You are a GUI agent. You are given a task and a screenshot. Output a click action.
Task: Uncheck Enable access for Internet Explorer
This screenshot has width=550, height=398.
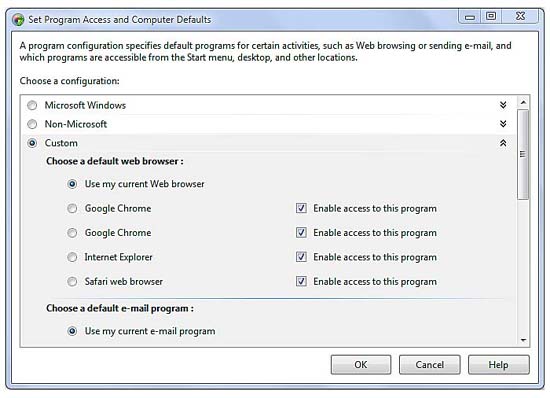[x=301, y=257]
